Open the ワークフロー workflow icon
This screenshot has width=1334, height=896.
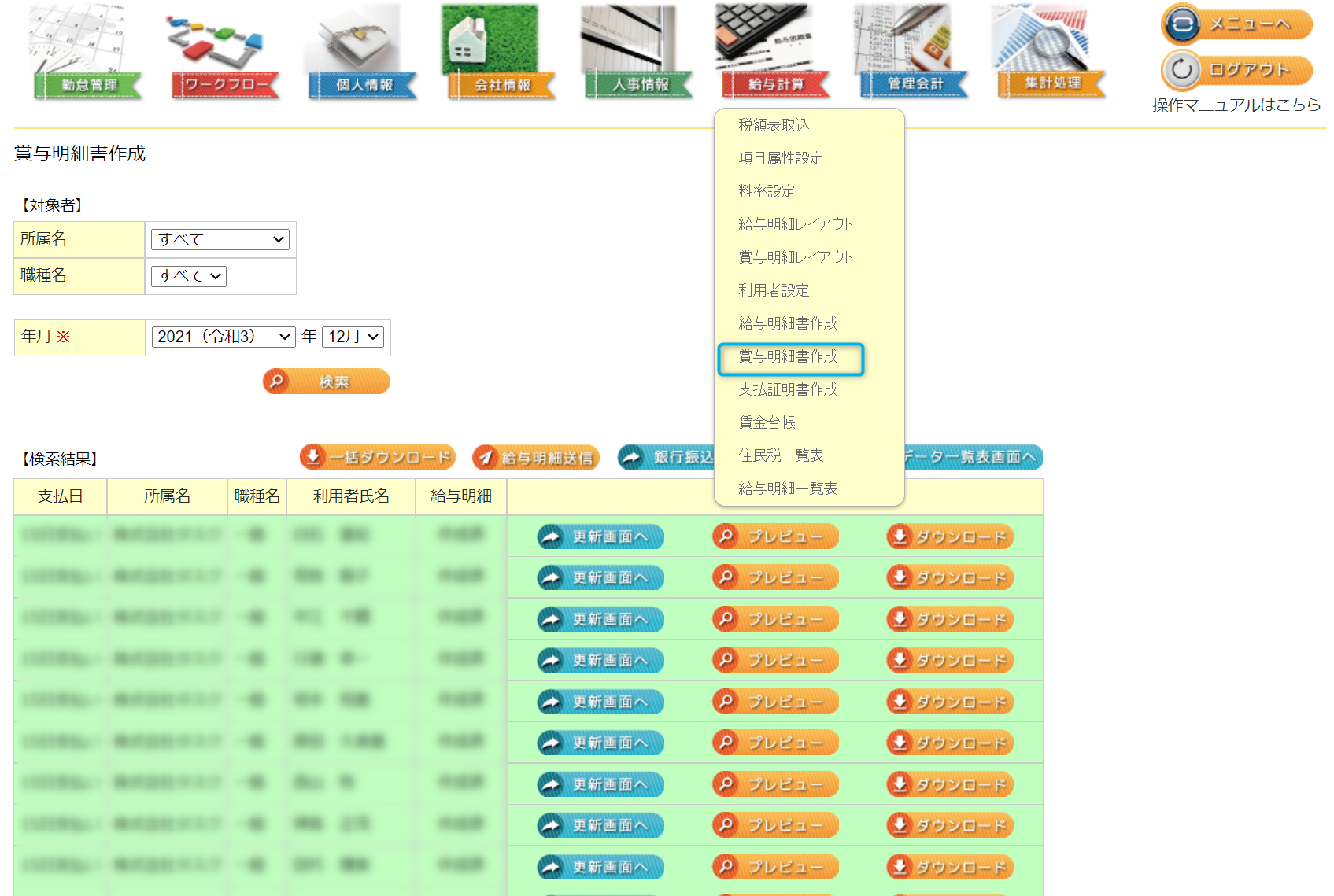click(x=225, y=53)
